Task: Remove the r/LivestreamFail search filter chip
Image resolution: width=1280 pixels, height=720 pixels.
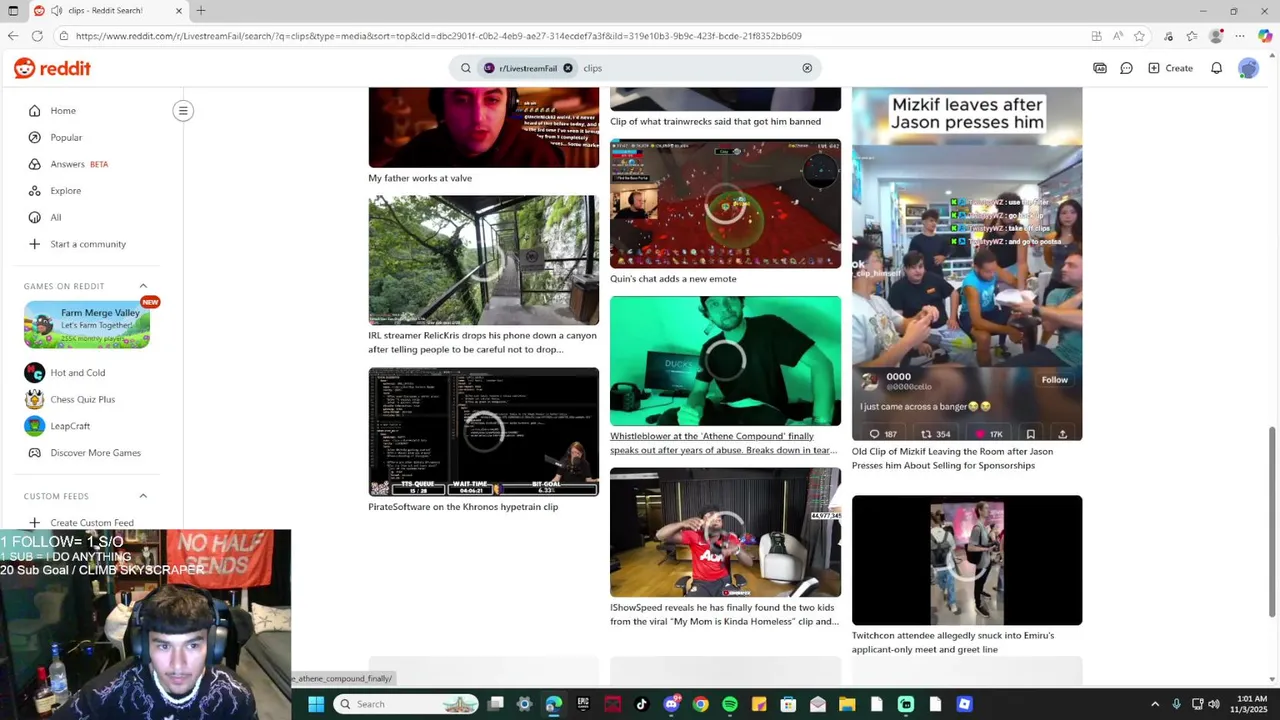Action: [567, 68]
